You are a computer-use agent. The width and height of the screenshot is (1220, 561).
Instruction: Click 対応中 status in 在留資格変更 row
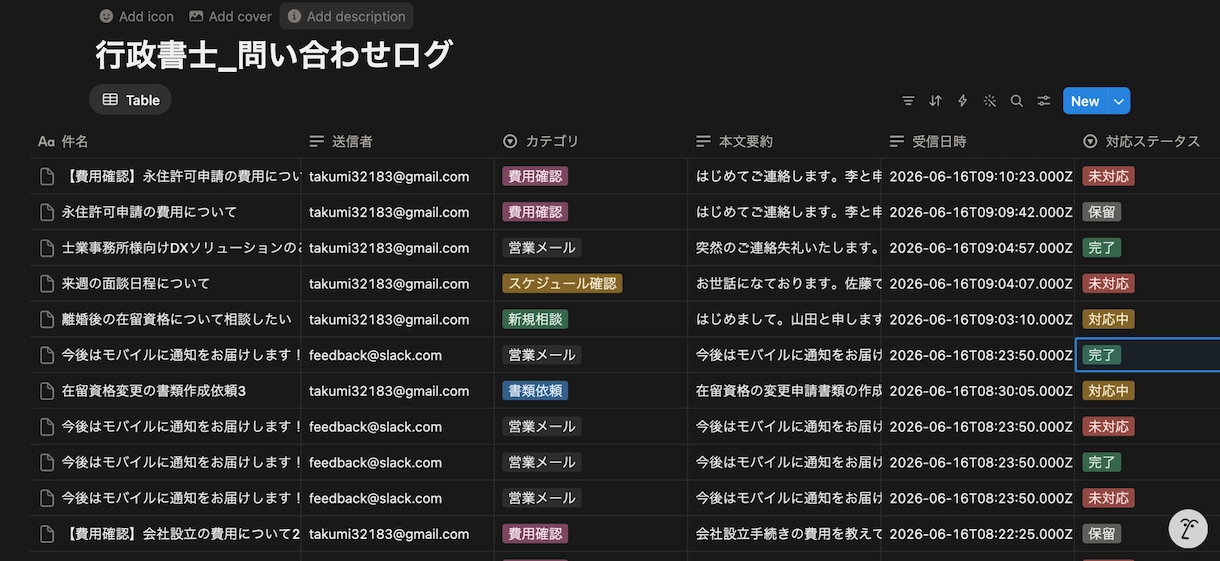click(x=1108, y=391)
